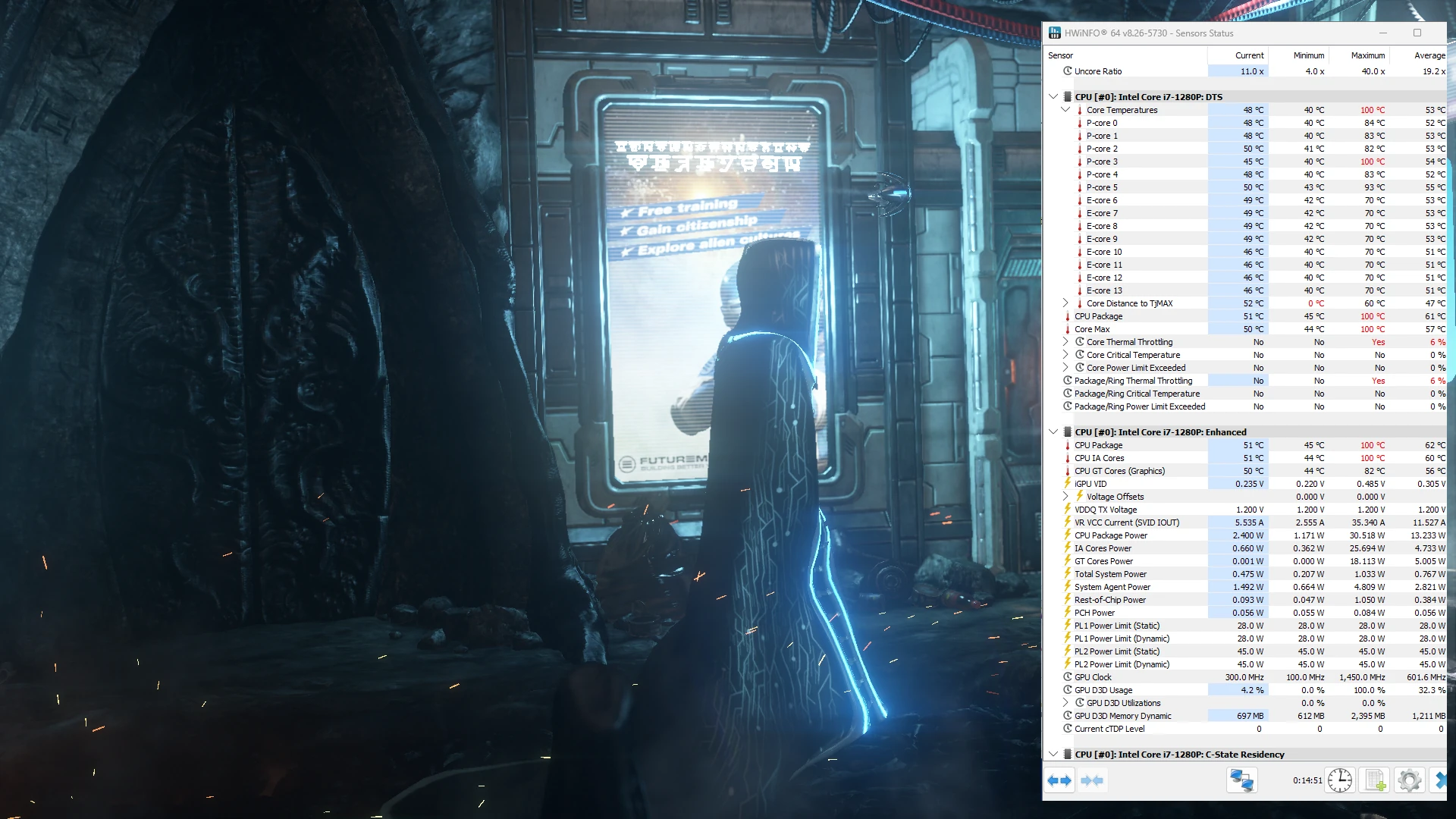The height and width of the screenshot is (819, 1456).
Task: Open the remote network monitoring icon
Action: click(x=1242, y=780)
